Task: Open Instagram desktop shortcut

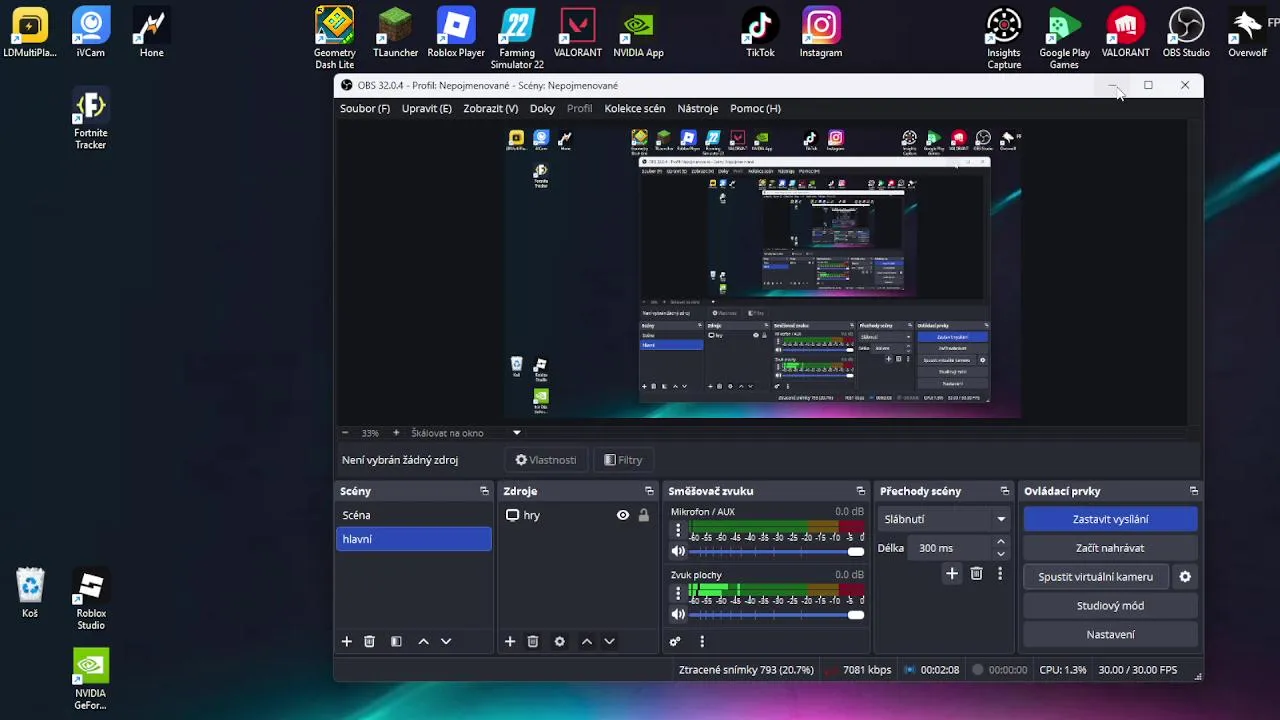Action: click(821, 33)
